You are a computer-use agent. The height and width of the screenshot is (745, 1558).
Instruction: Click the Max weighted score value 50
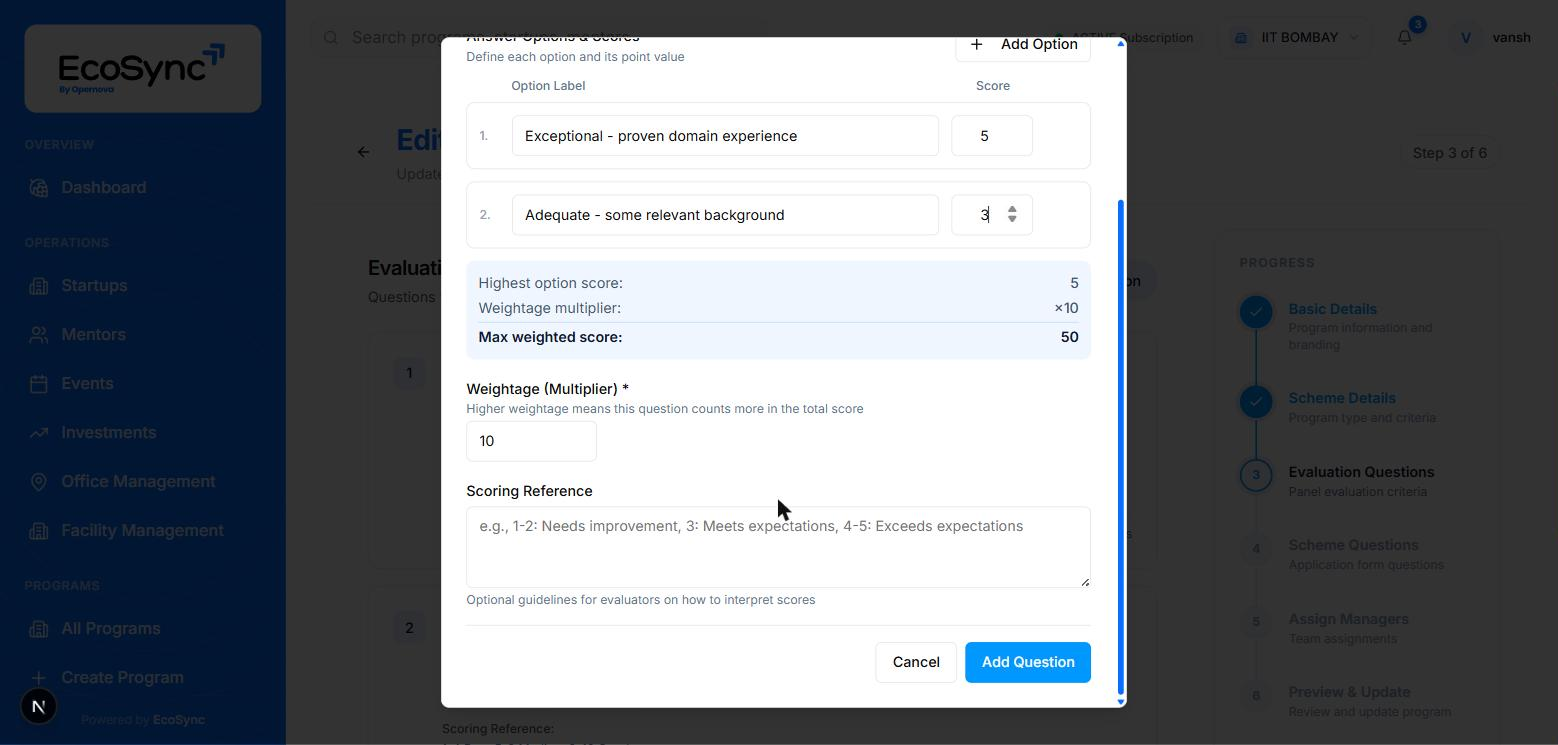1069,338
